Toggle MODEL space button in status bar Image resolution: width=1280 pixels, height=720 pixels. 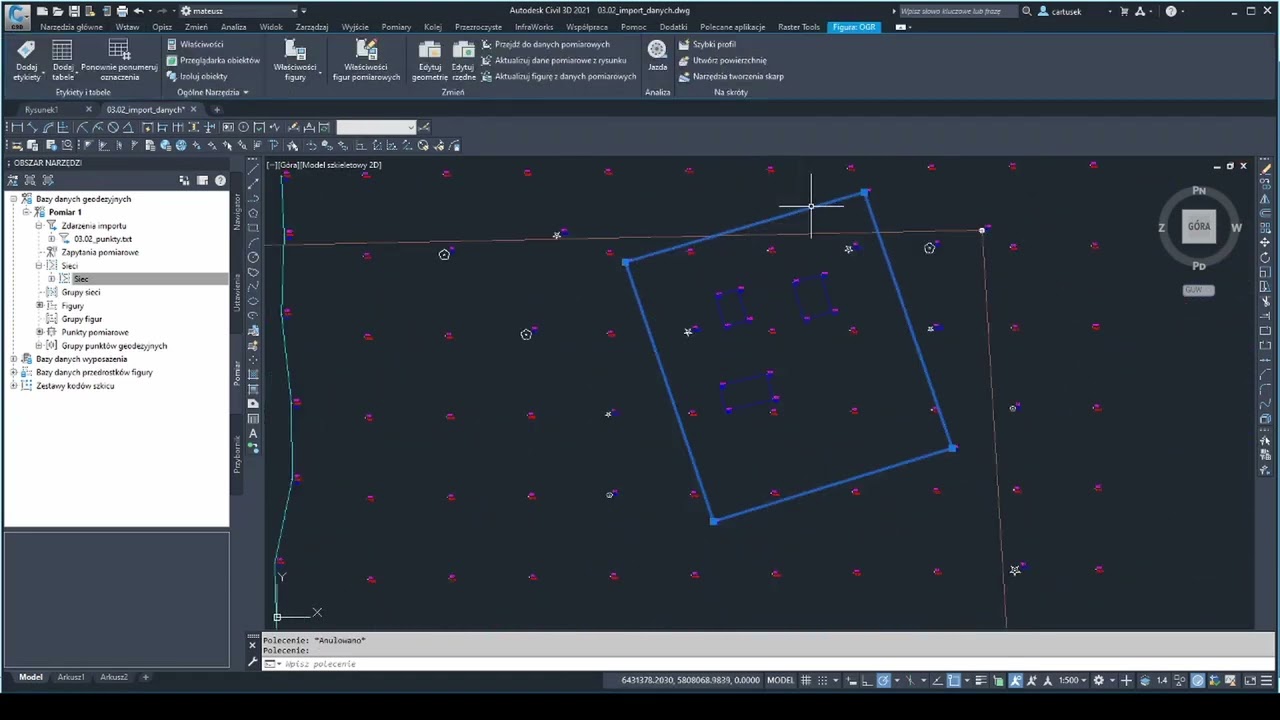[780, 680]
